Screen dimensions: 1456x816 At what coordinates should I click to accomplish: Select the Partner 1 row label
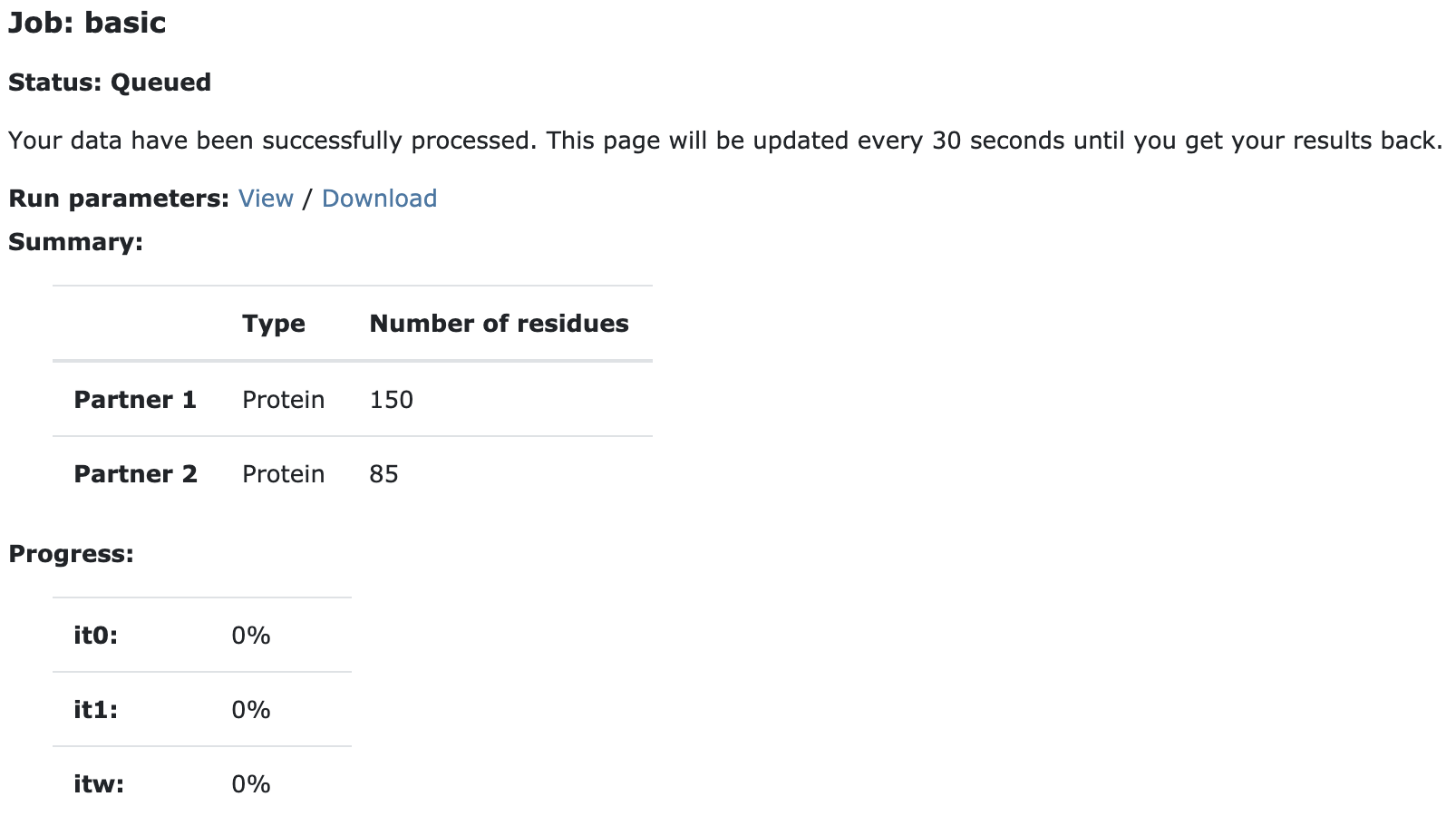coord(135,400)
